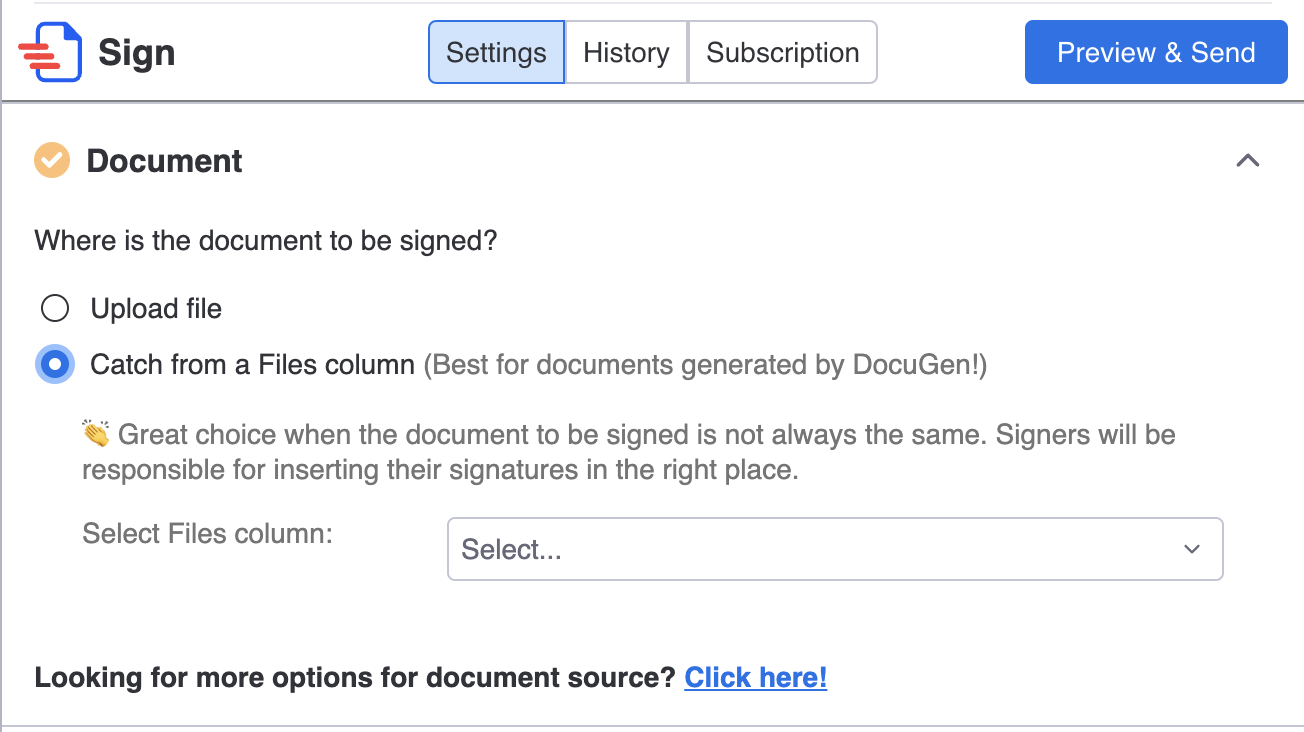Click the DocuGen hint in parentheses
Viewport: 1304px width, 732px height.
(x=705, y=364)
